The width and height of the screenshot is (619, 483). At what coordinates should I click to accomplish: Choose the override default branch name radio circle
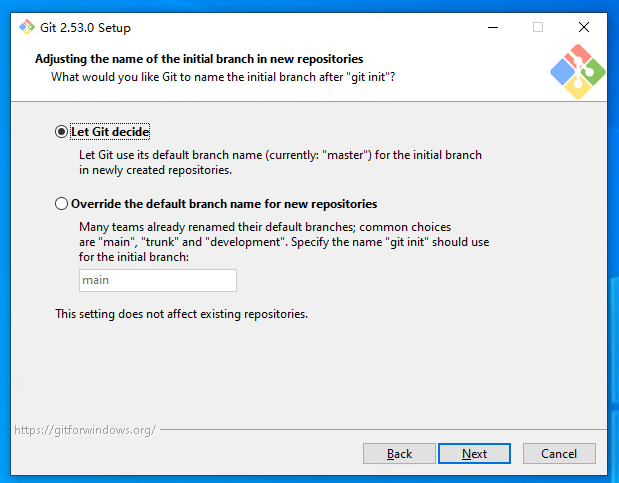tap(62, 204)
